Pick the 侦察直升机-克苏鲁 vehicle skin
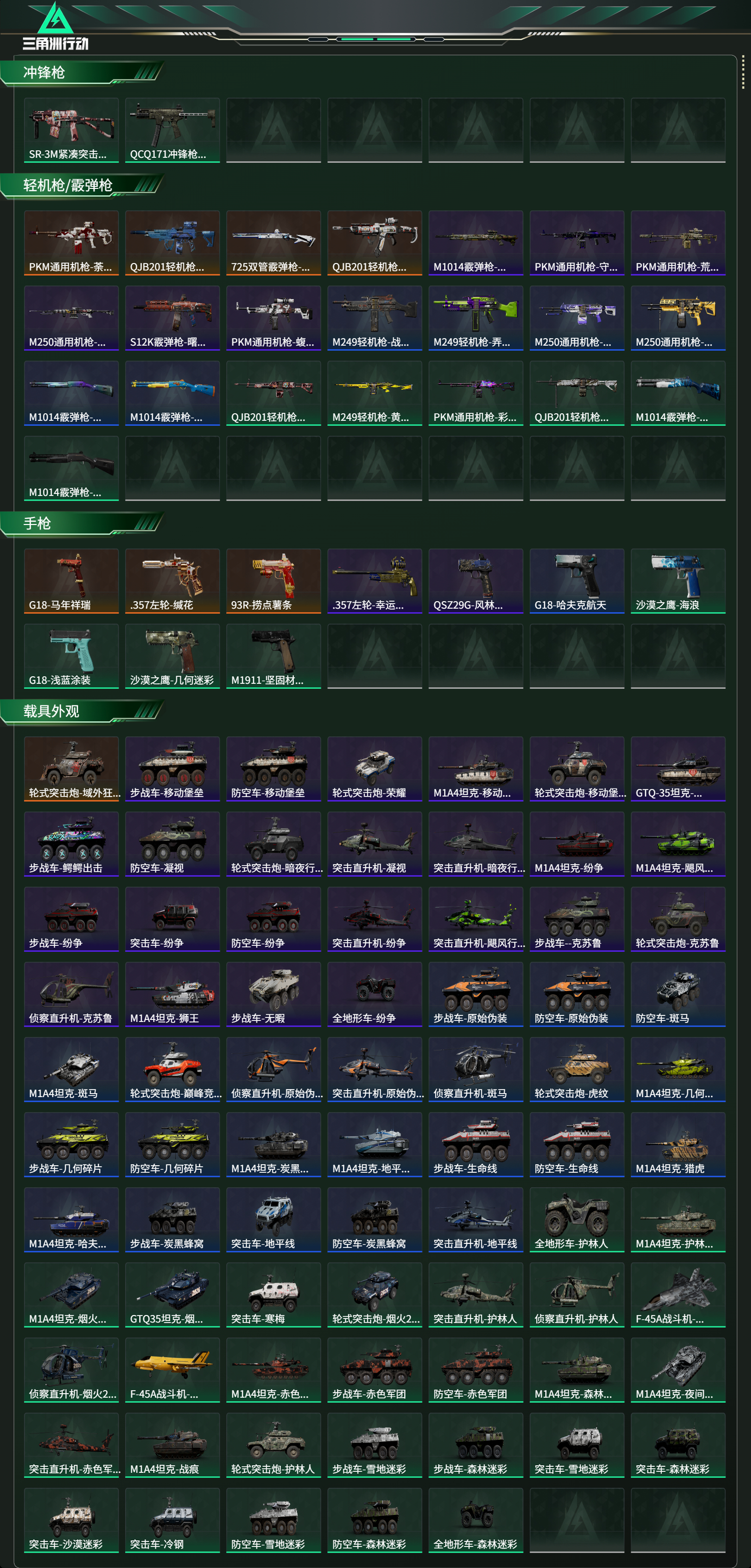751x1568 pixels. point(71,994)
